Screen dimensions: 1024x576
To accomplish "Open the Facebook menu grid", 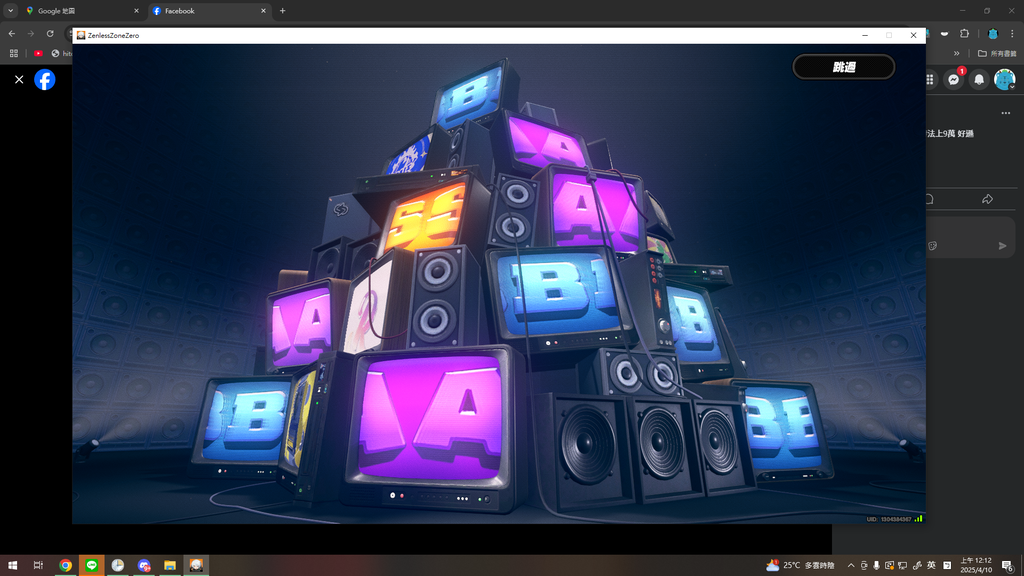I will coord(929,80).
